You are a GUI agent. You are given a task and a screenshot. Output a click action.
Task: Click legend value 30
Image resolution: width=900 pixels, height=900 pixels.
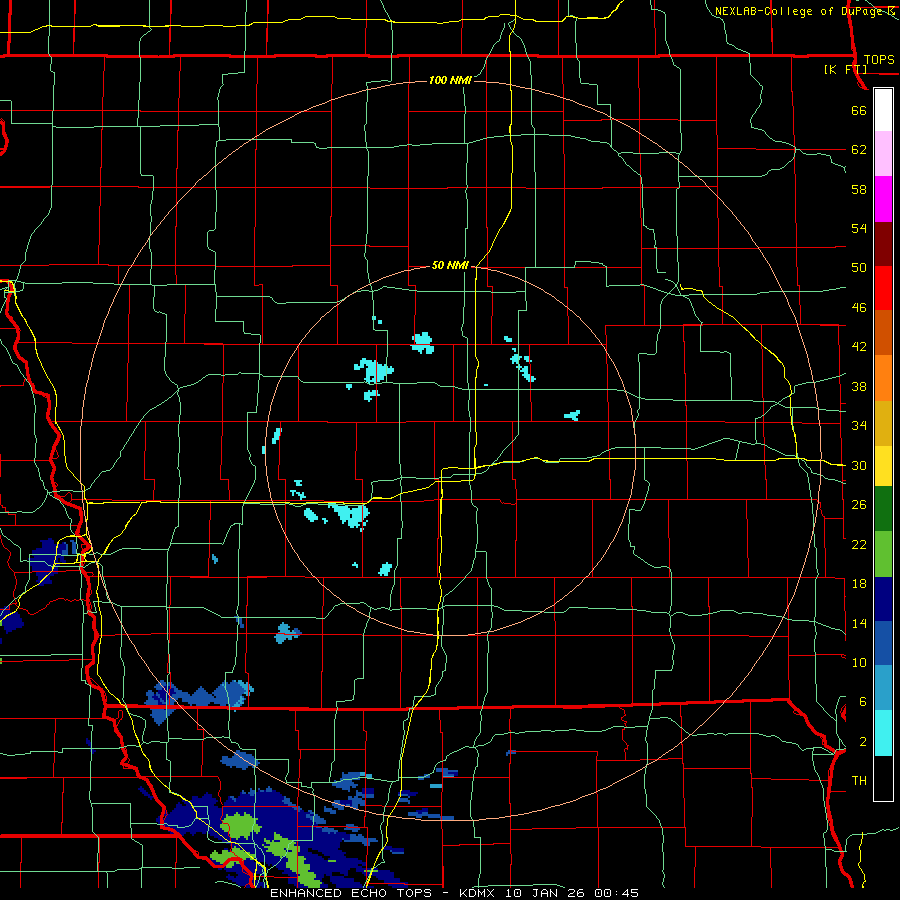(859, 465)
